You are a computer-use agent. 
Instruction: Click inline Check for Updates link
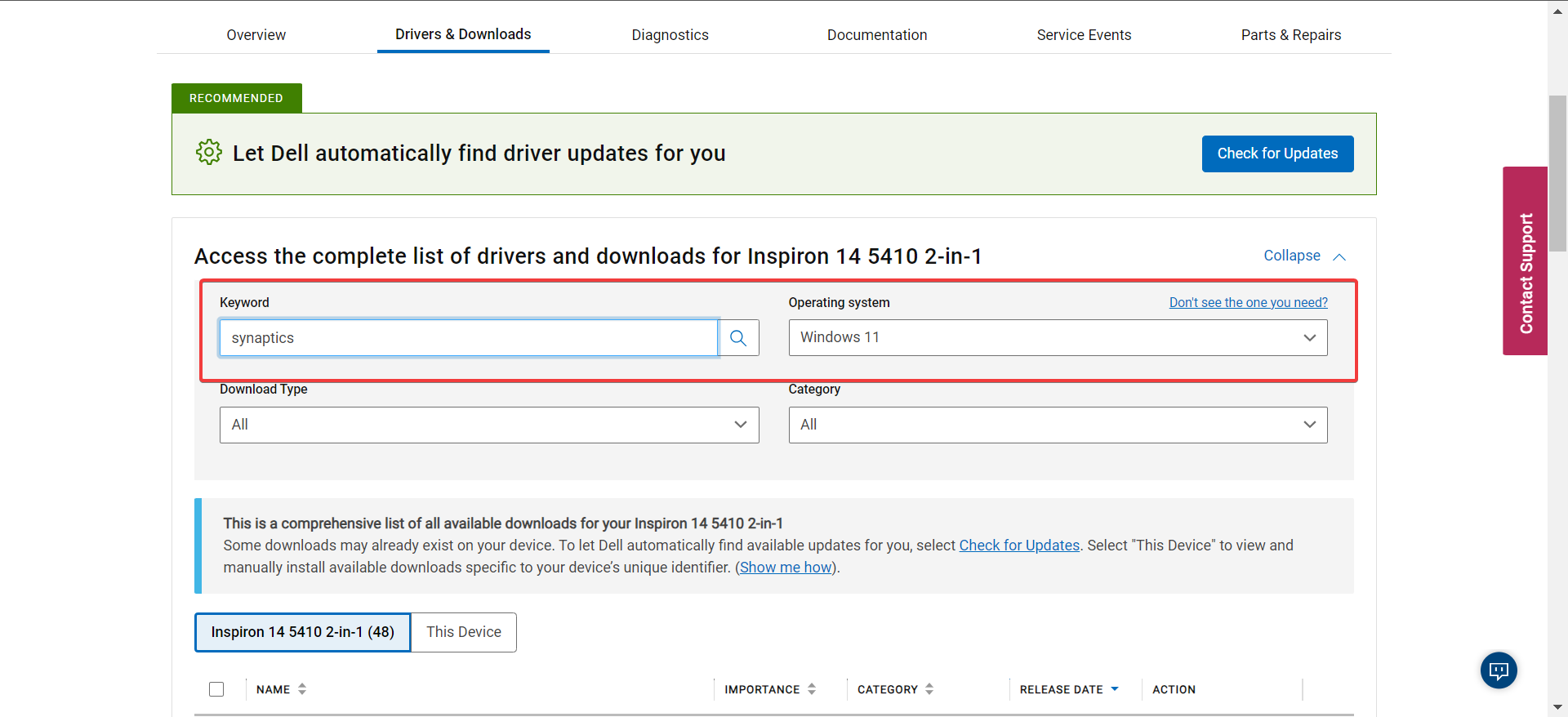pyautogui.click(x=1019, y=545)
